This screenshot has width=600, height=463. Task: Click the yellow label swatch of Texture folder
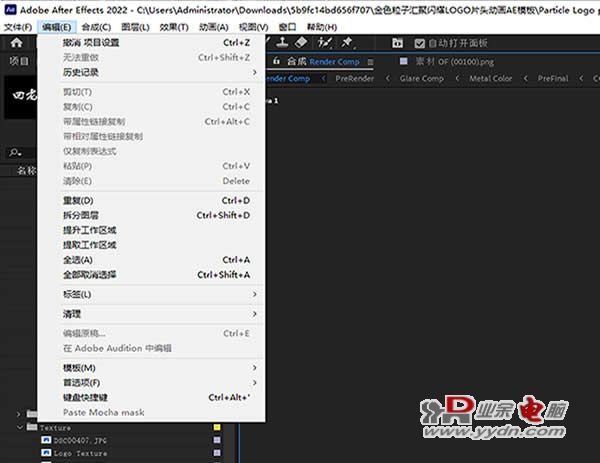tap(217, 427)
